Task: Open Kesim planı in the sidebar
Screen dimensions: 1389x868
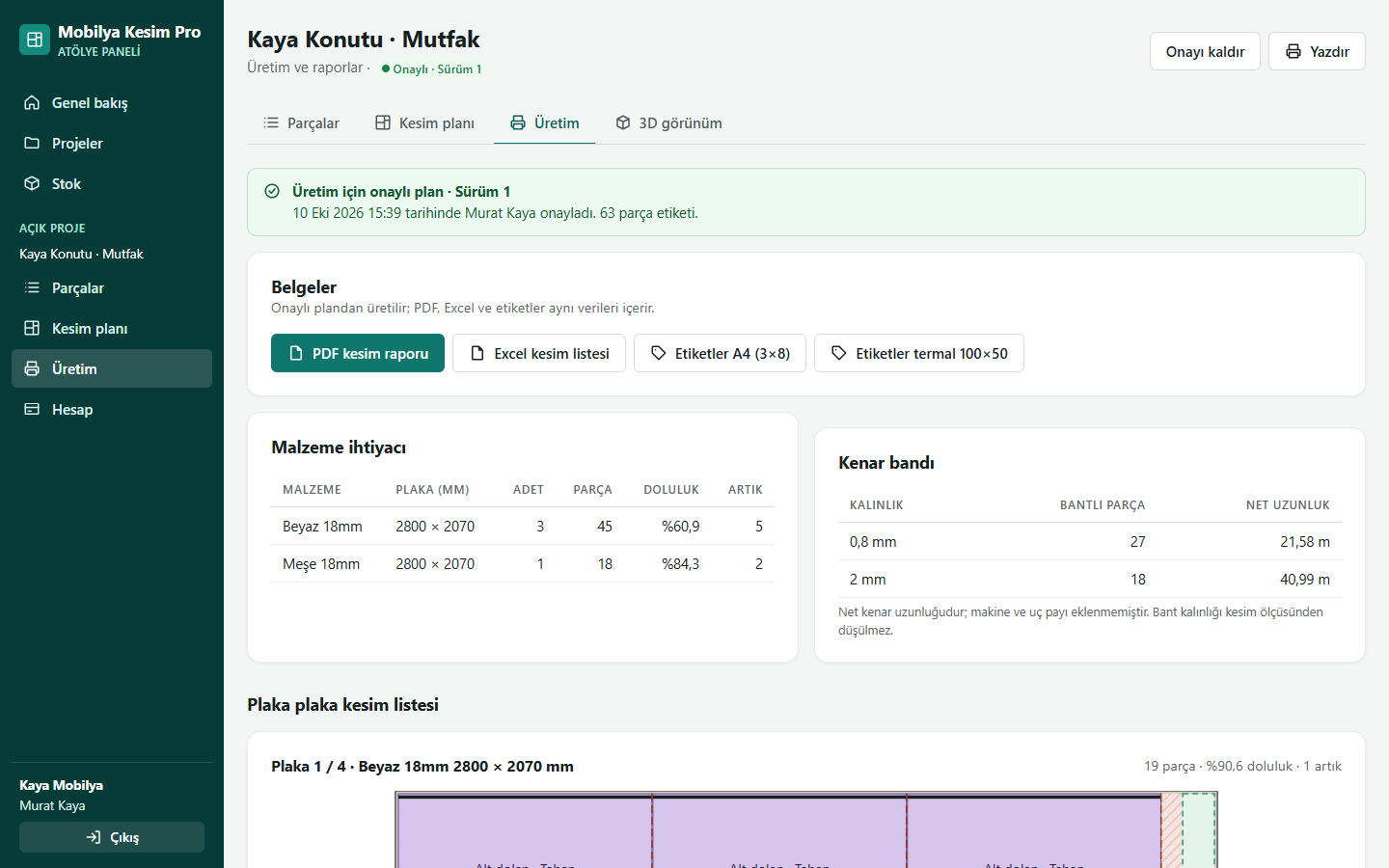Action: coord(112,329)
